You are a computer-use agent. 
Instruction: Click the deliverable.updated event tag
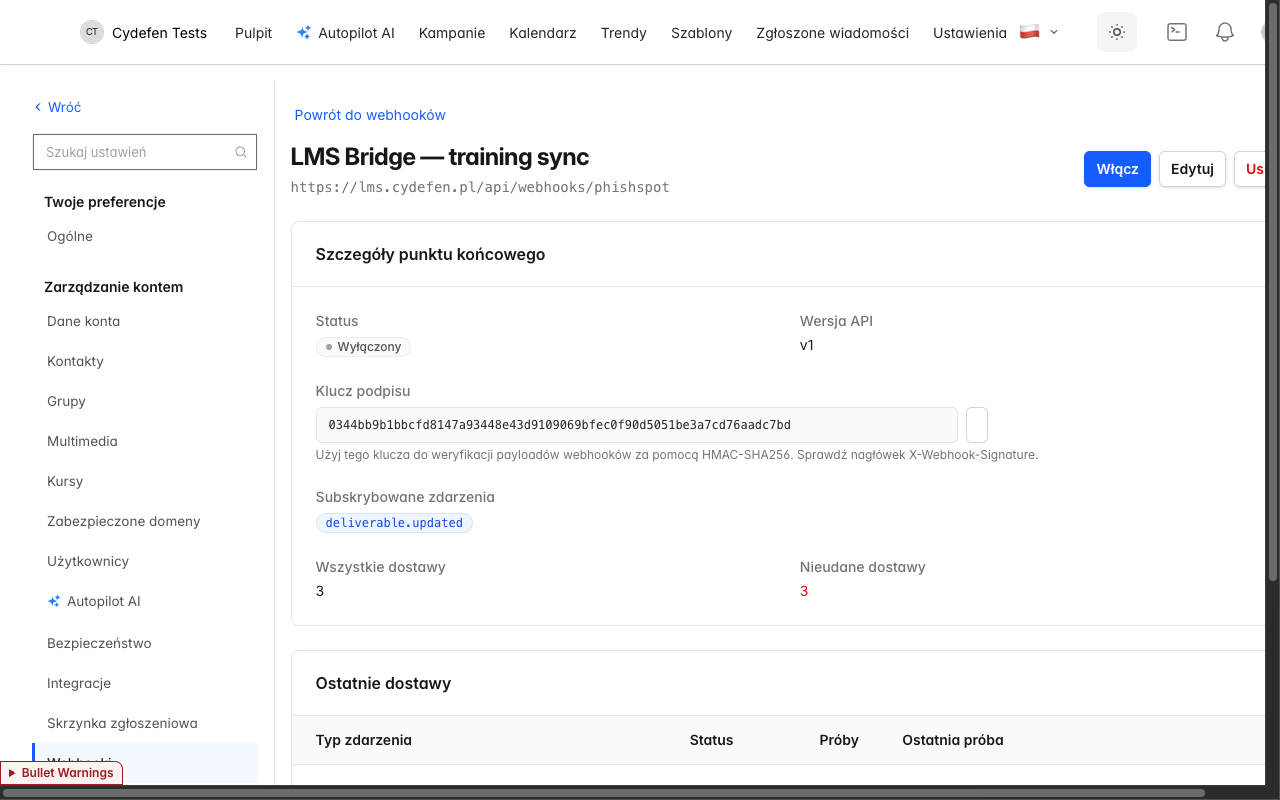(394, 523)
